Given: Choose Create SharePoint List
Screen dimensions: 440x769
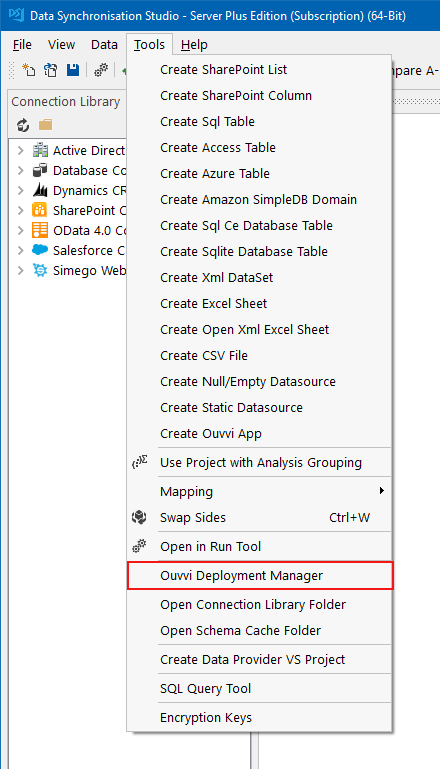Looking at the screenshot, I should point(259,70).
